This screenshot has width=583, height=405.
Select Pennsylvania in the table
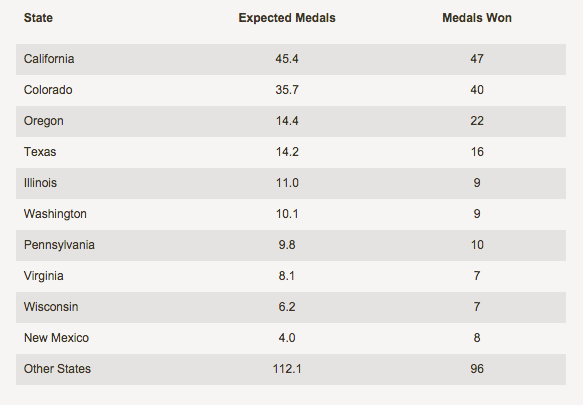coord(59,245)
